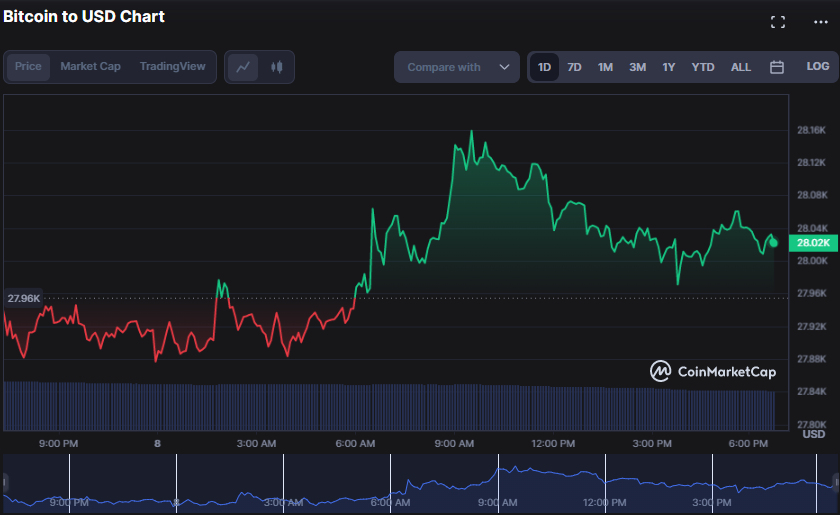
Task: Click the 12:00 PM x-axis label
Action: coord(553,444)
